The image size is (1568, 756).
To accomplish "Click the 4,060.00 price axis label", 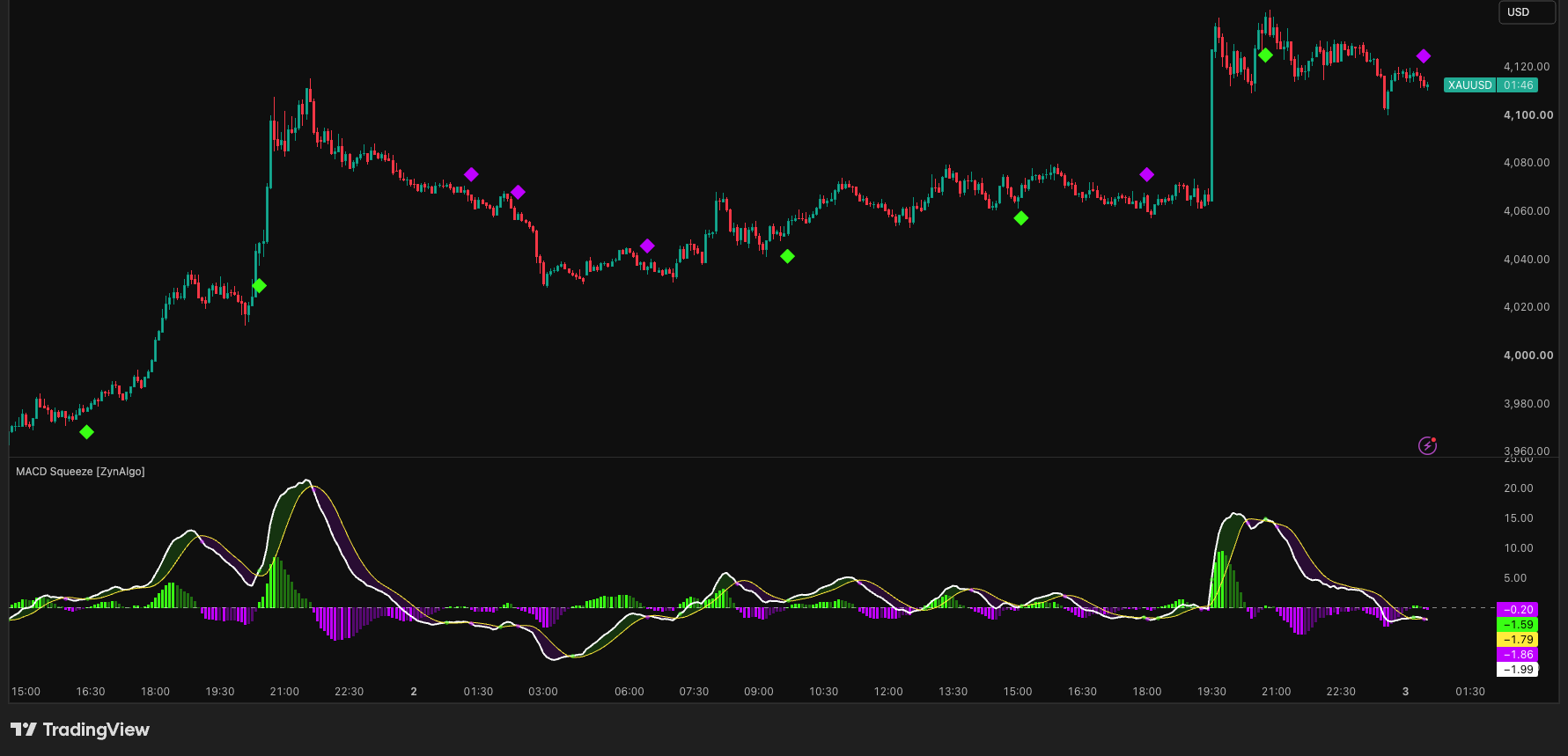I will [1527, 211].
